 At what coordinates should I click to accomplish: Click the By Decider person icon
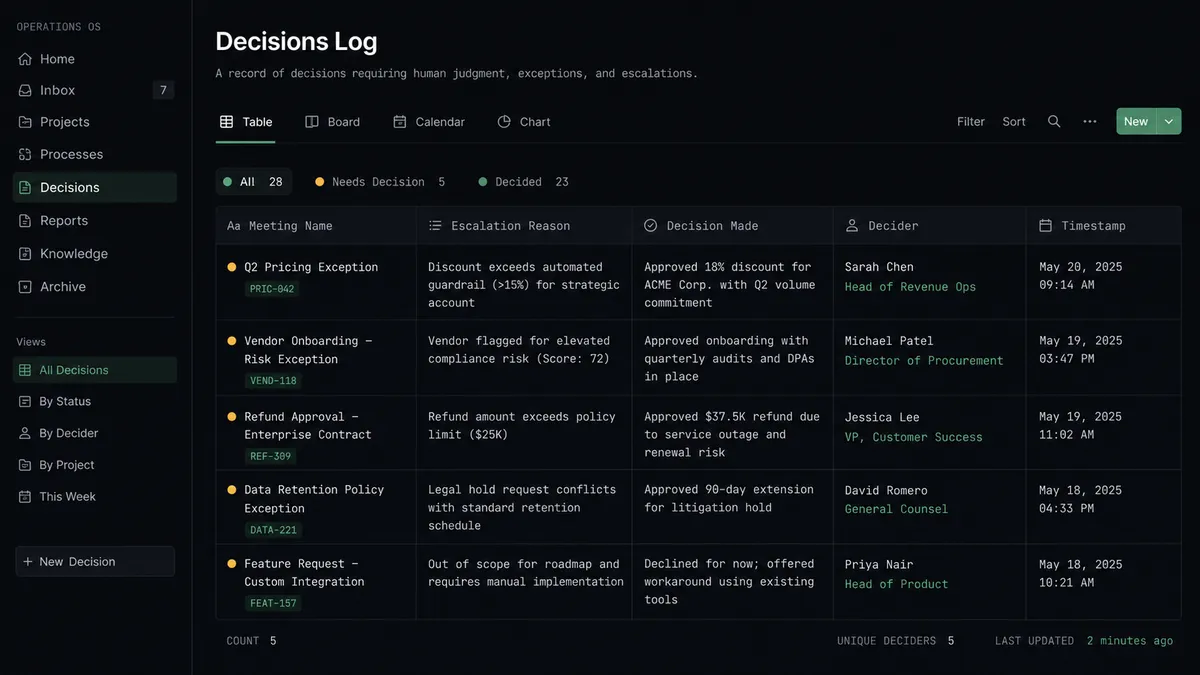(x=25, y=433)
